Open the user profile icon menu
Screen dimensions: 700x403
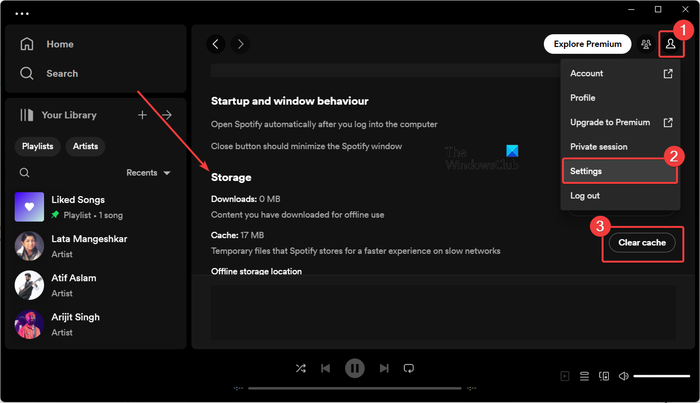click(x=671, y=44)
